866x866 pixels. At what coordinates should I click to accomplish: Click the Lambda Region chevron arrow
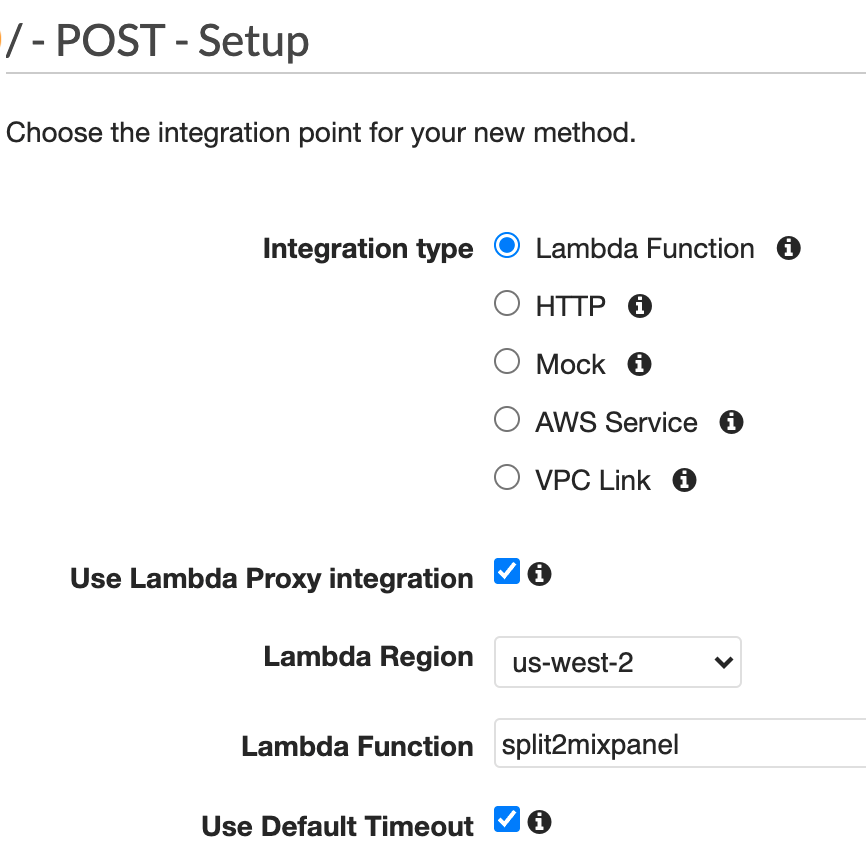click(x=725, y=662)
